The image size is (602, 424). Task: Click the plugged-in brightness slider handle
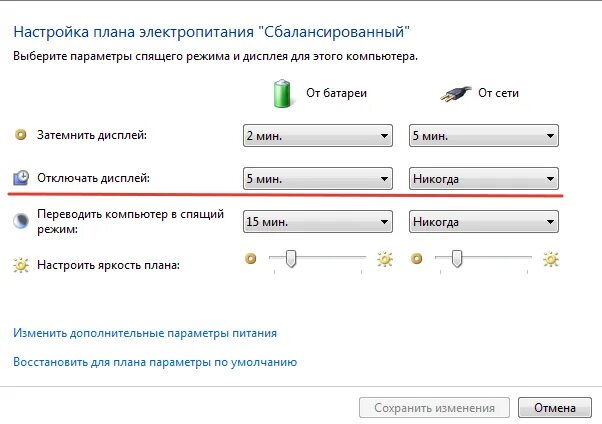[457, 259]
